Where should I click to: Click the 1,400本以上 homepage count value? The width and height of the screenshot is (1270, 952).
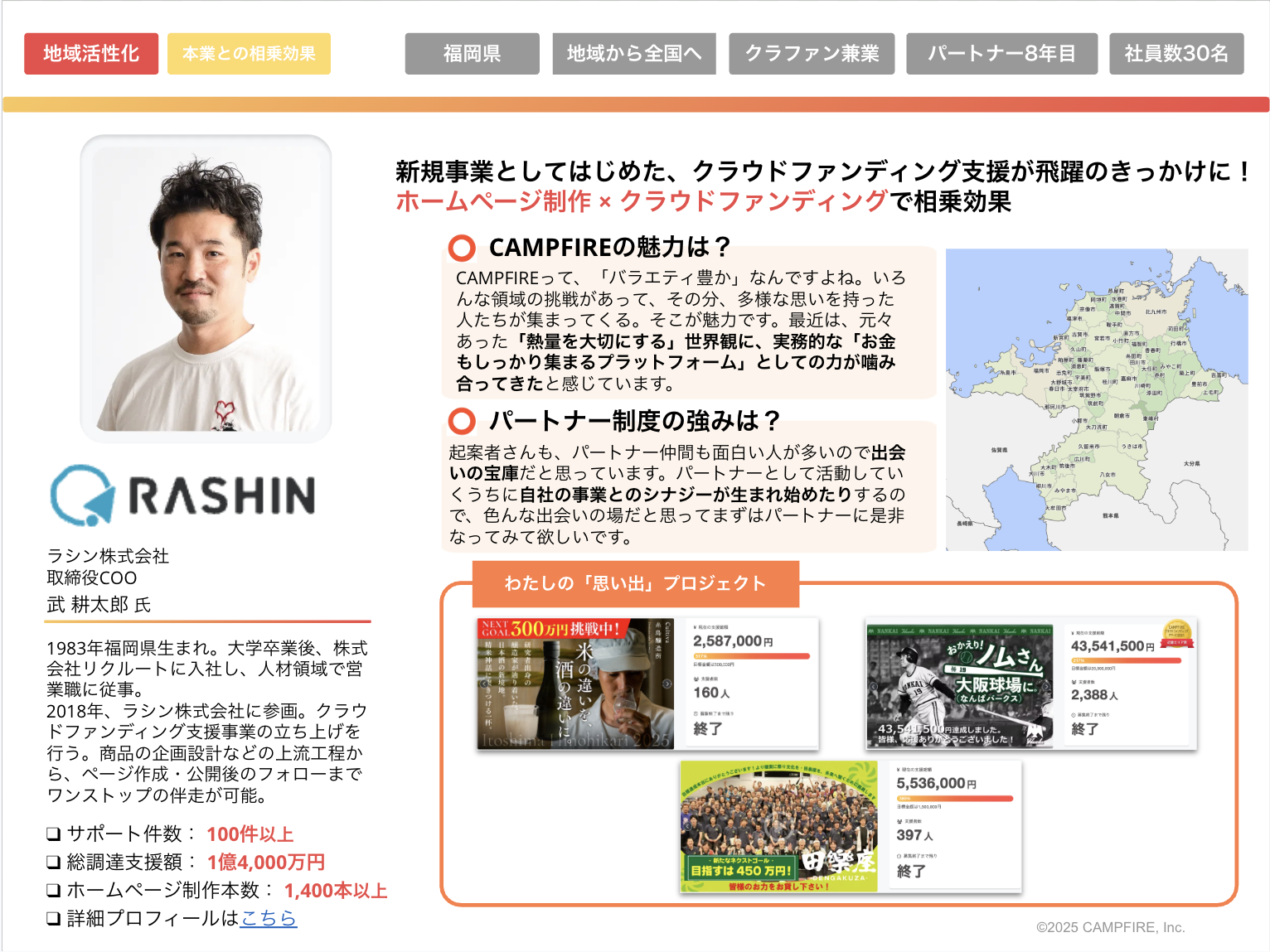[336, 891]
